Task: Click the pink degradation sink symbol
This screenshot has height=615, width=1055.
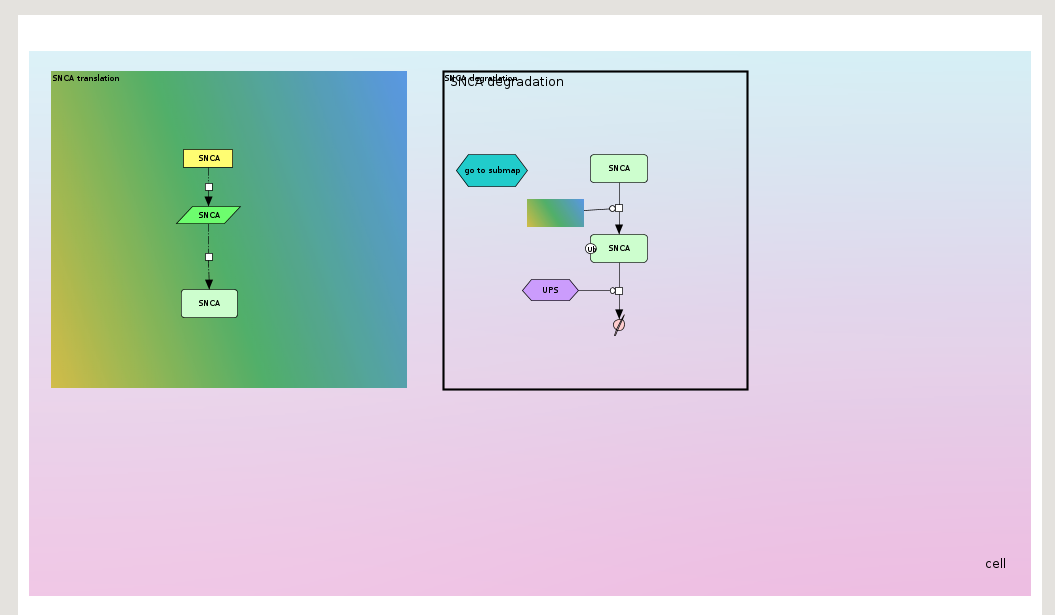Action: [x=619, y=325]
